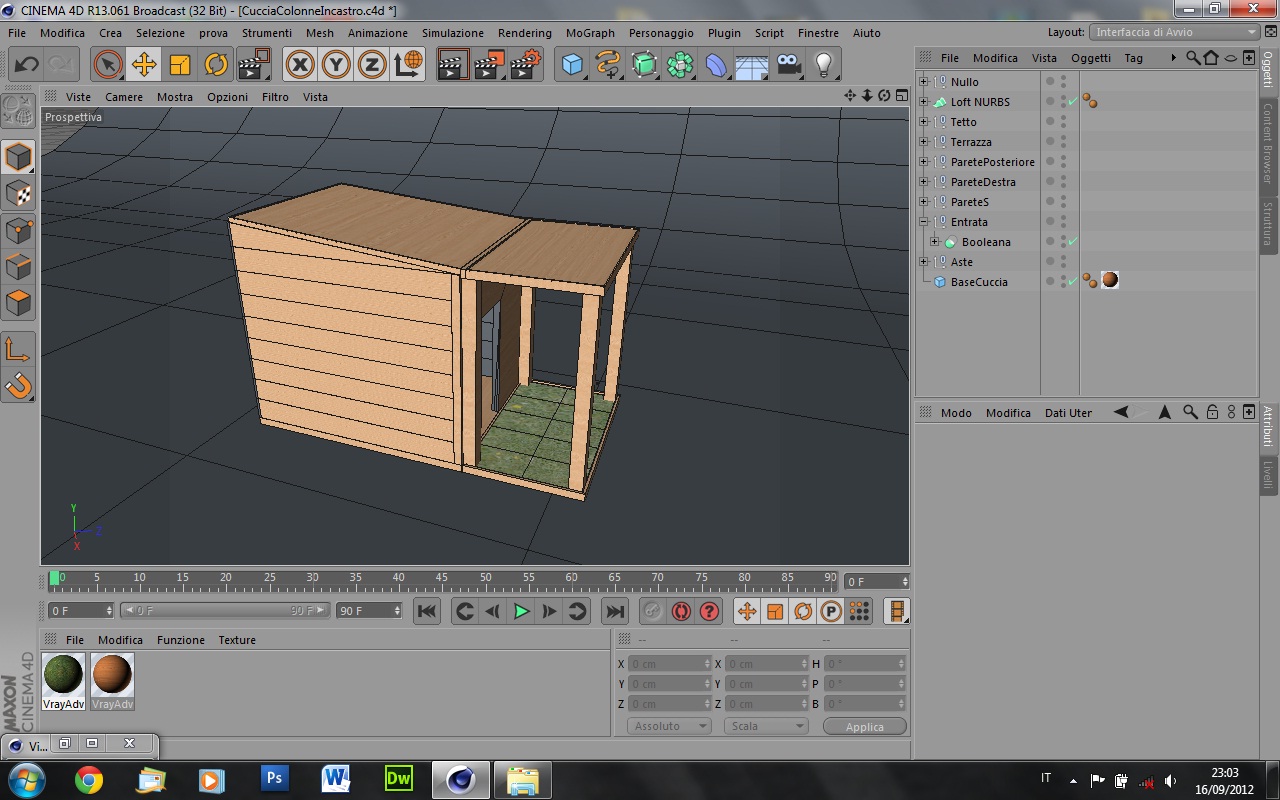
Task: Switch to Polygon editing mode
Action: tap(18, 302)
